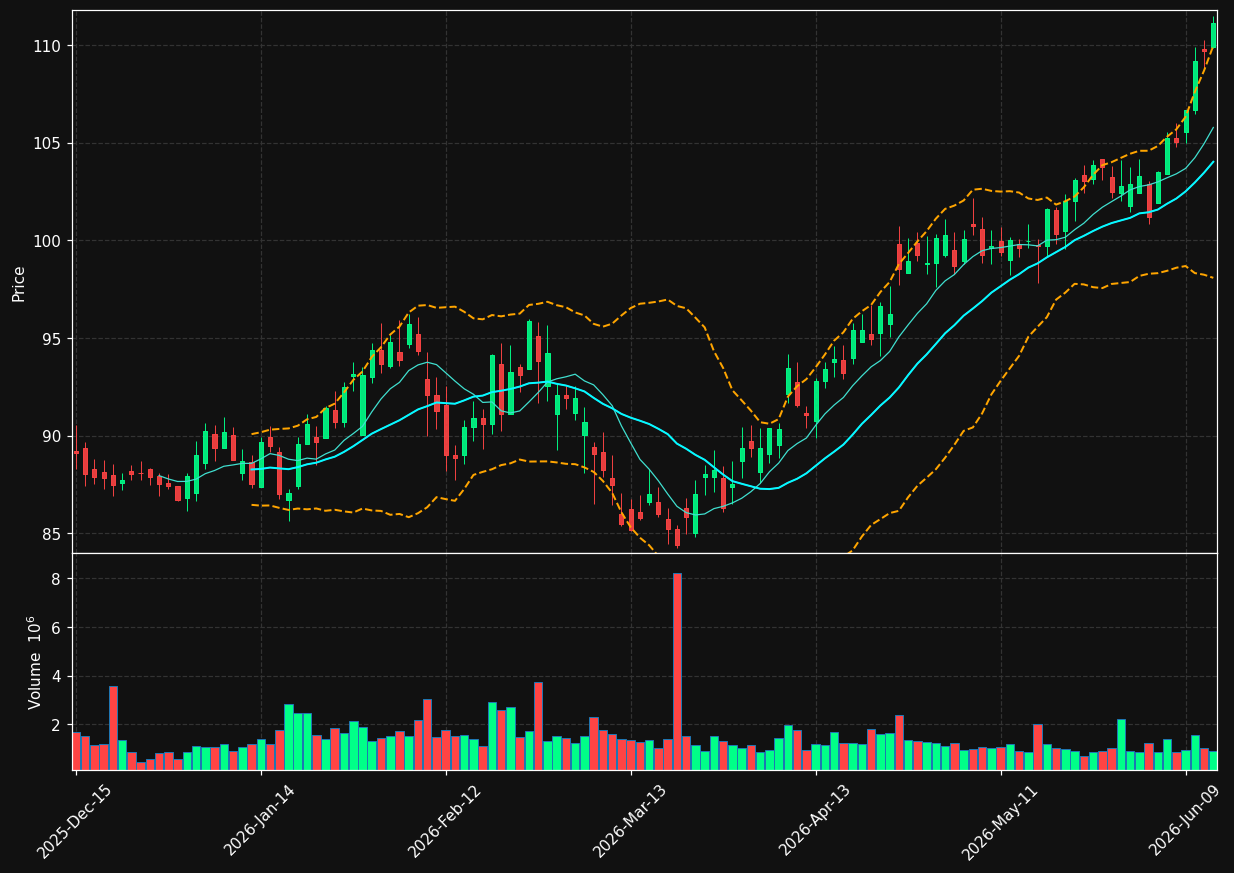Click the 8 volume axis label
This screenshot has height=873, width=1234.
point(56,579)
